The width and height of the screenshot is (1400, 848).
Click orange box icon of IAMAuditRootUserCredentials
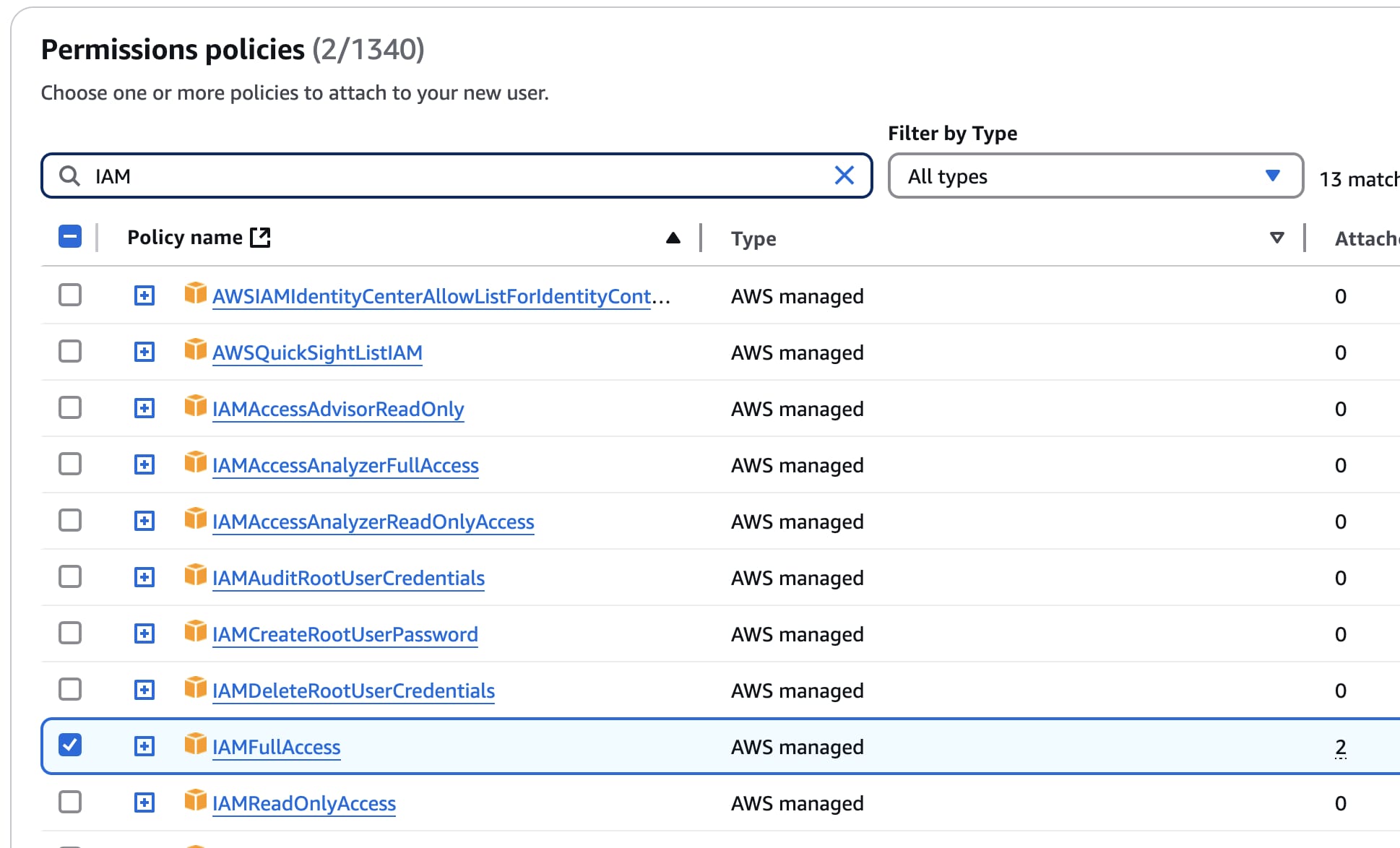pyautogui.click(x=195, y=575)
